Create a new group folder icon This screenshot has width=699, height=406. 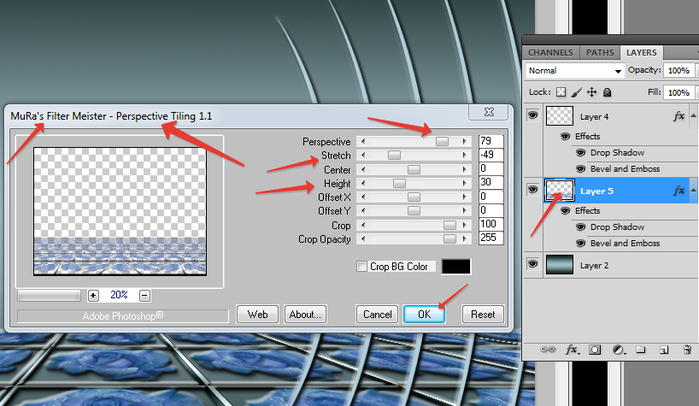(641, 349)
